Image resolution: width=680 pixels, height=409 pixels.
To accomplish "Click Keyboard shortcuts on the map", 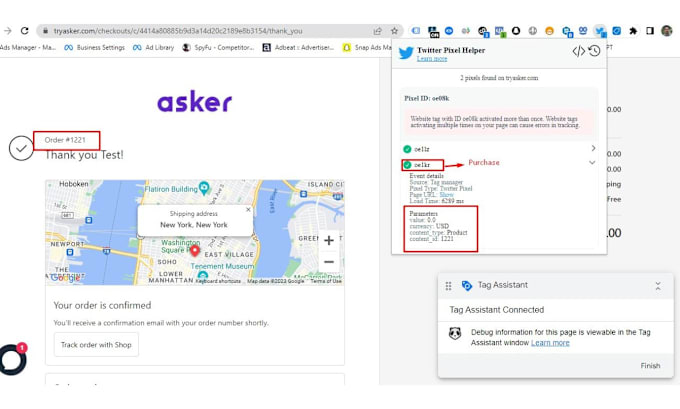I will click(x=218, y=281).
